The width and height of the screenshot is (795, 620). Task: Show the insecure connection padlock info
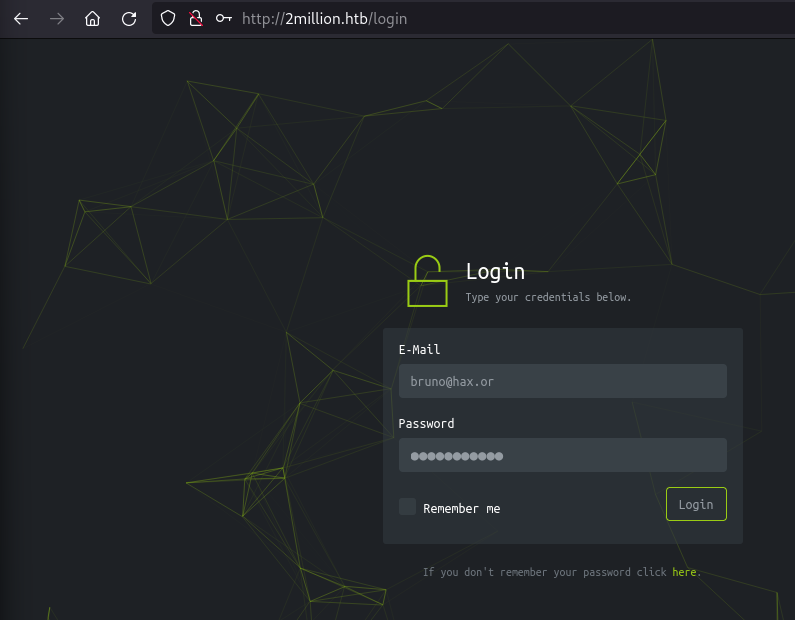196,18
